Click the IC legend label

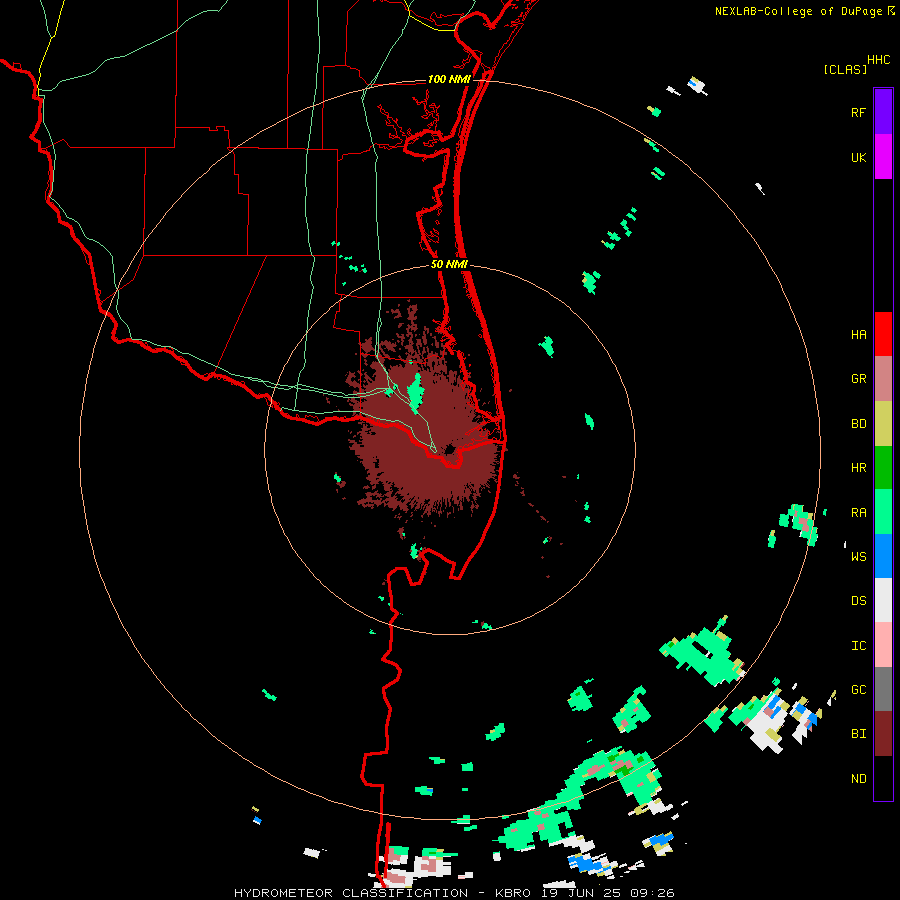click(858, 646)
